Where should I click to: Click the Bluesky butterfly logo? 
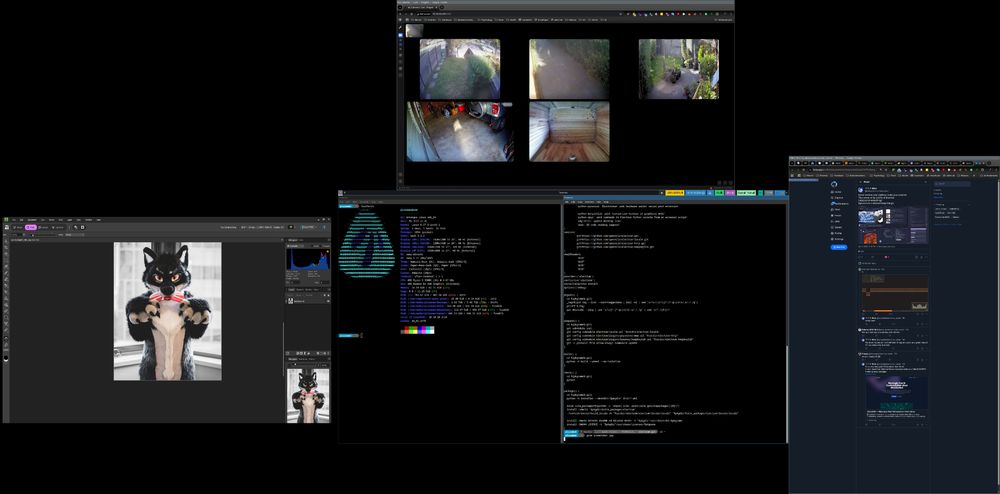pyautogui.click(x=834, y=184)
